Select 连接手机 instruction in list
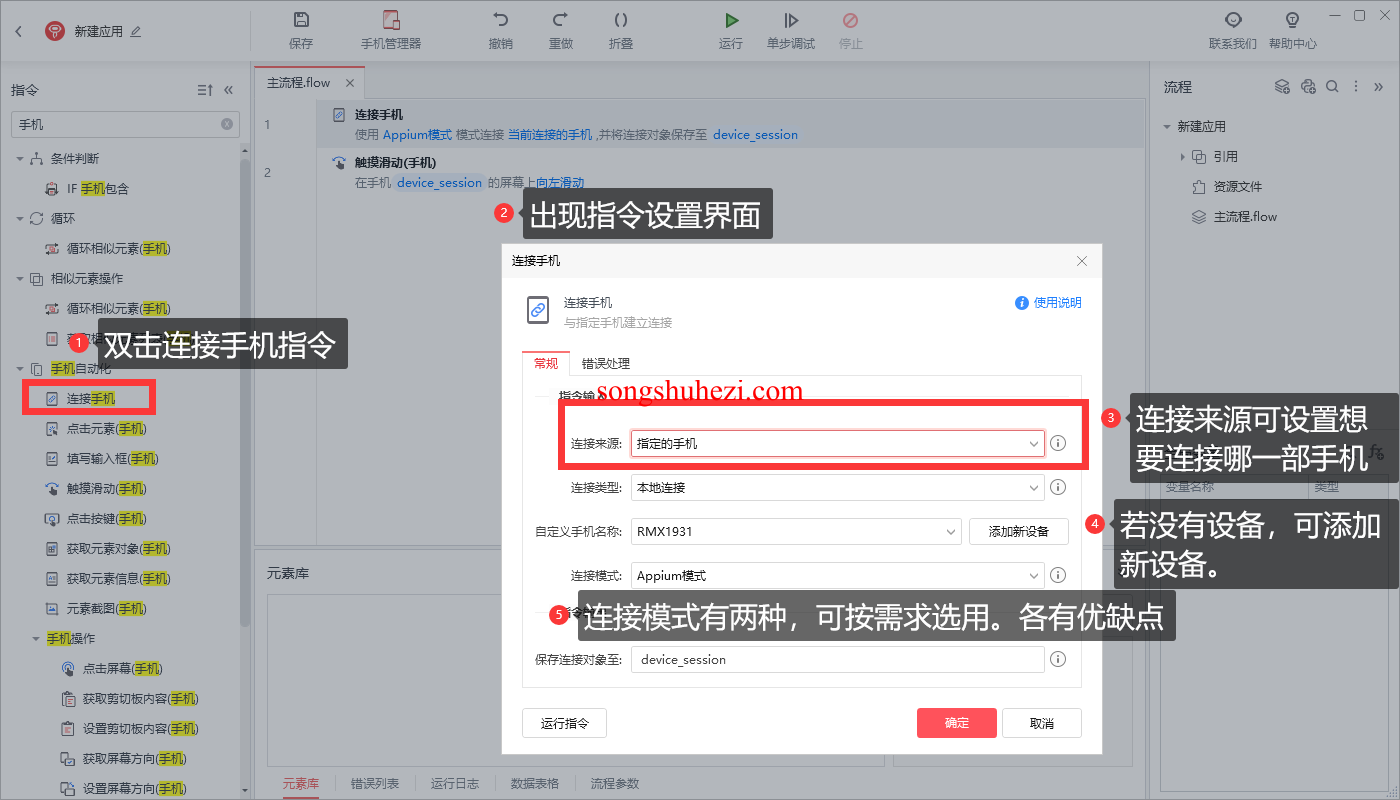This screenshot has height=800, width=1400. 91,398
